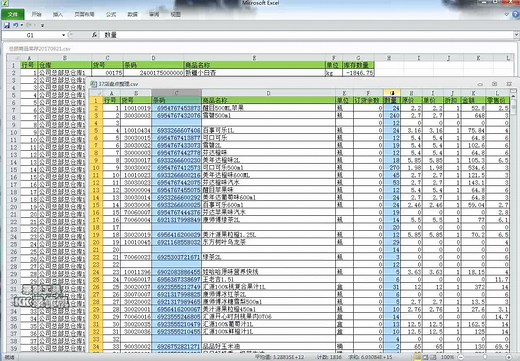The height and width of the screenshot is (361, 520).
Task: Expand the formula bar with right-edge arrow
Action: pyautogui.click(x=516, y=35)
